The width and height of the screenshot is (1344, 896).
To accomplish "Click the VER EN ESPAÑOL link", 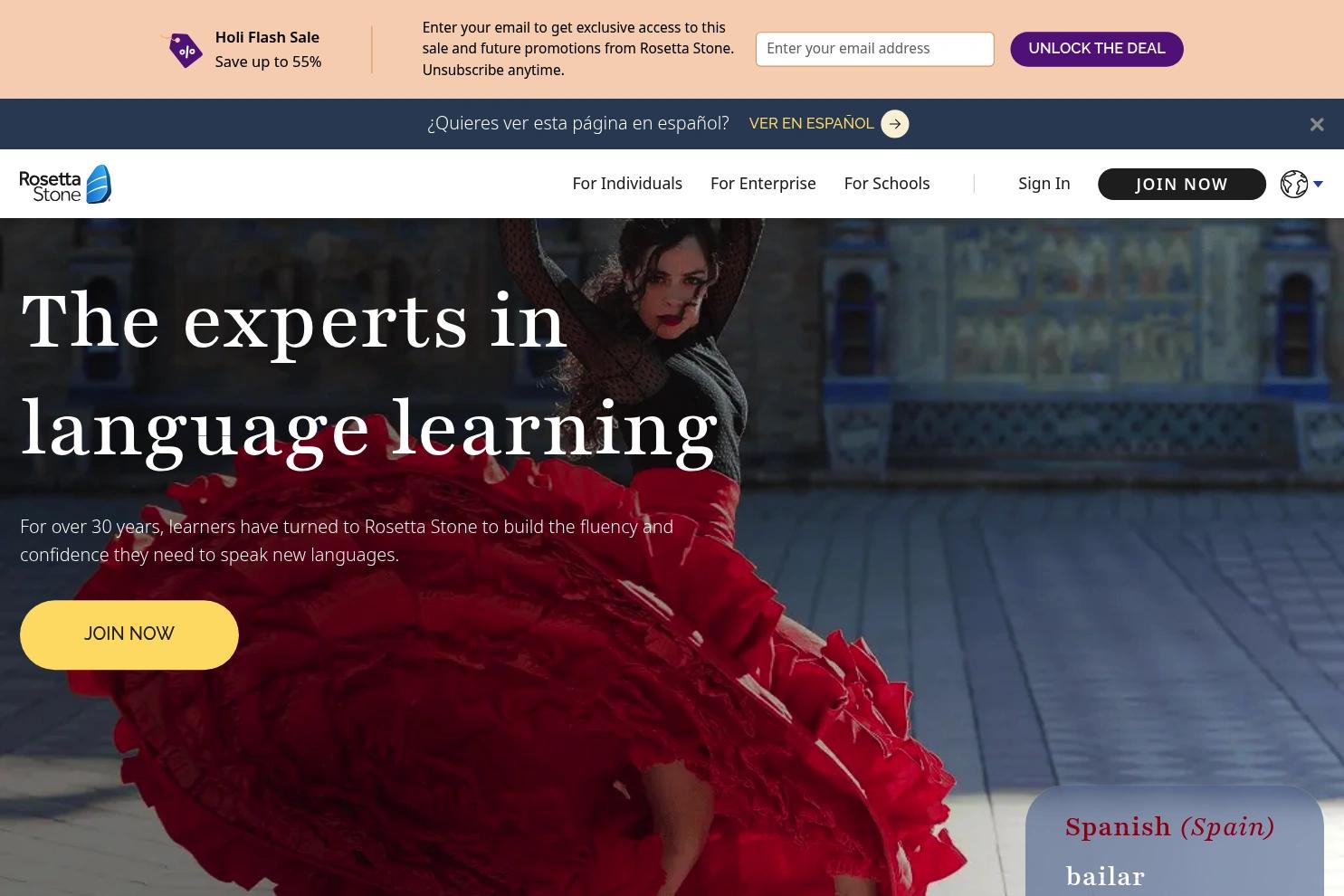I will coord(812,124).
